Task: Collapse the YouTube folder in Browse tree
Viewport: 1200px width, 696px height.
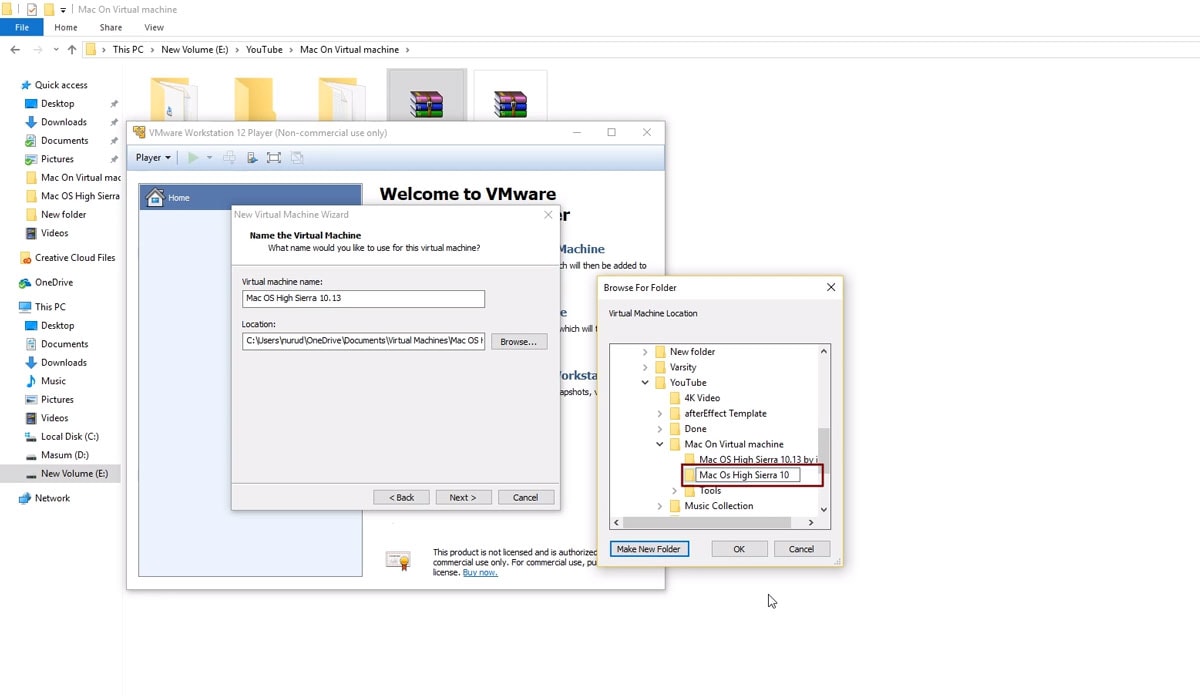Action: [645, 383]
